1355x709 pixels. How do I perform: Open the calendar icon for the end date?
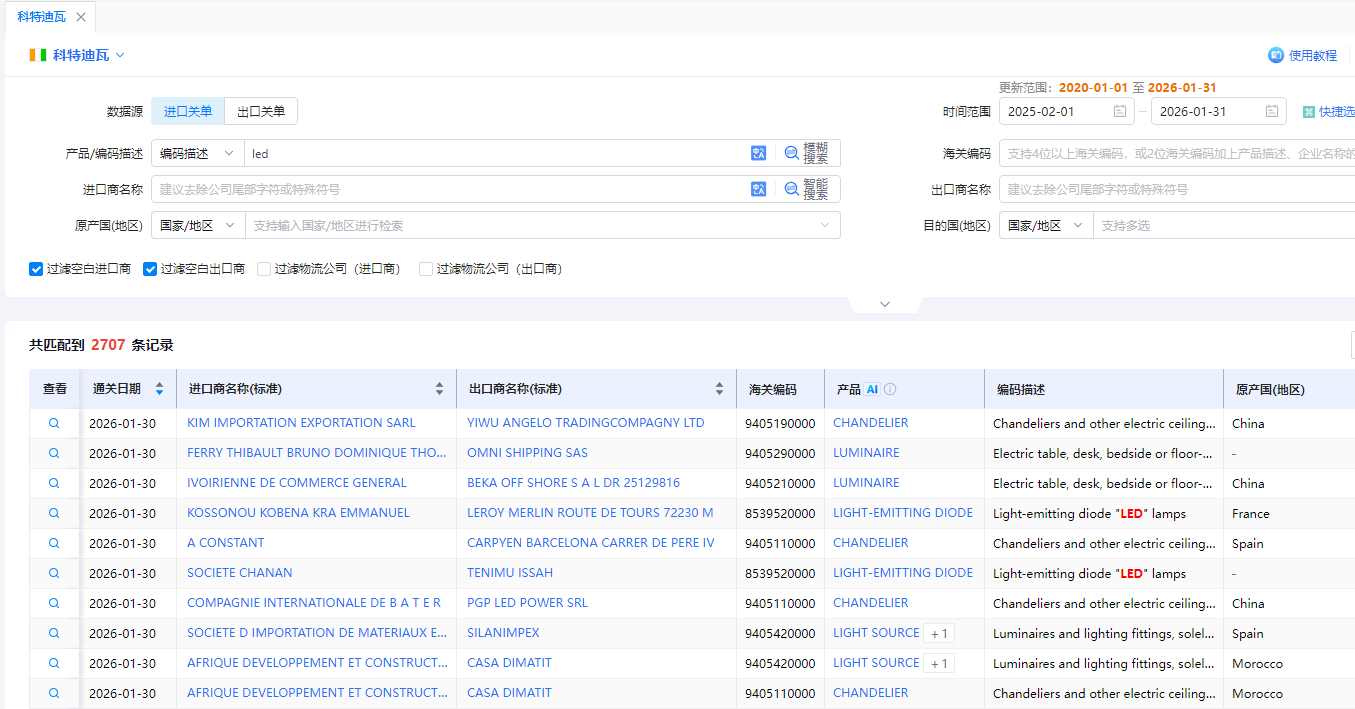pyautogui.click(x=1272, y=111)
